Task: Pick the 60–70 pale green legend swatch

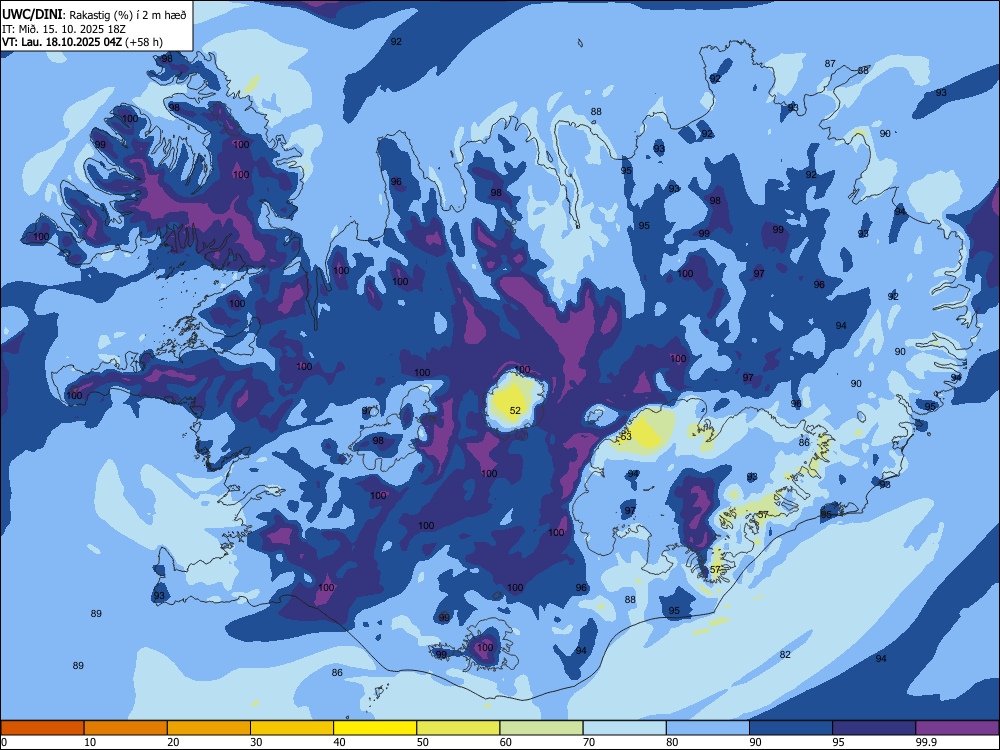Action: [541, 728]
